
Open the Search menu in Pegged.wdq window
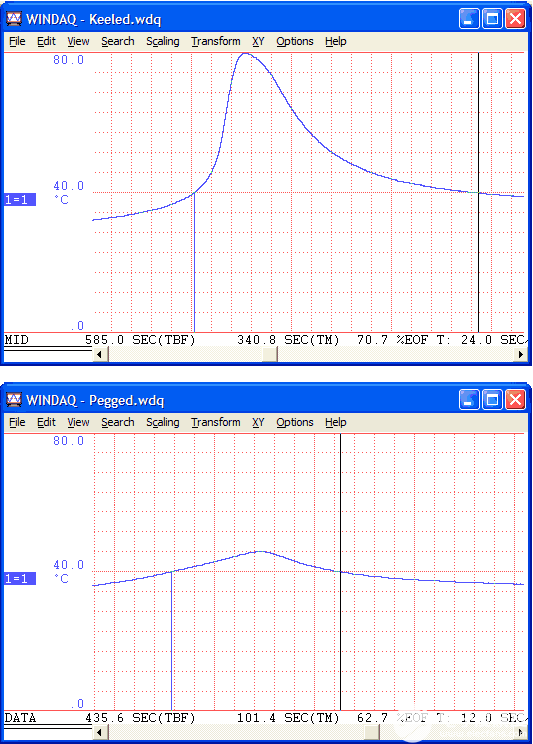point(118,422)
